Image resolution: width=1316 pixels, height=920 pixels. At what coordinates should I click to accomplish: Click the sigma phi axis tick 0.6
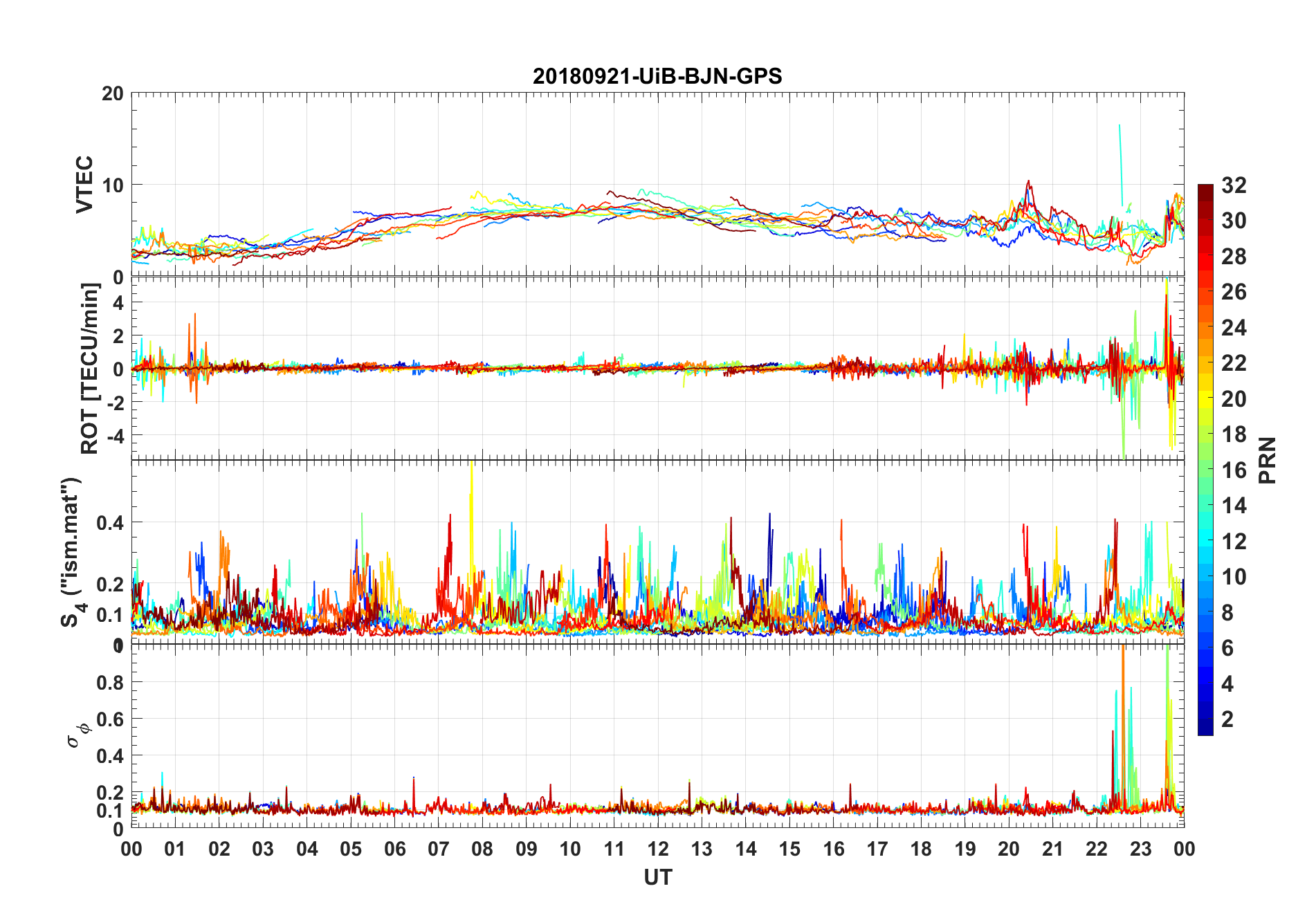(111, 719)
